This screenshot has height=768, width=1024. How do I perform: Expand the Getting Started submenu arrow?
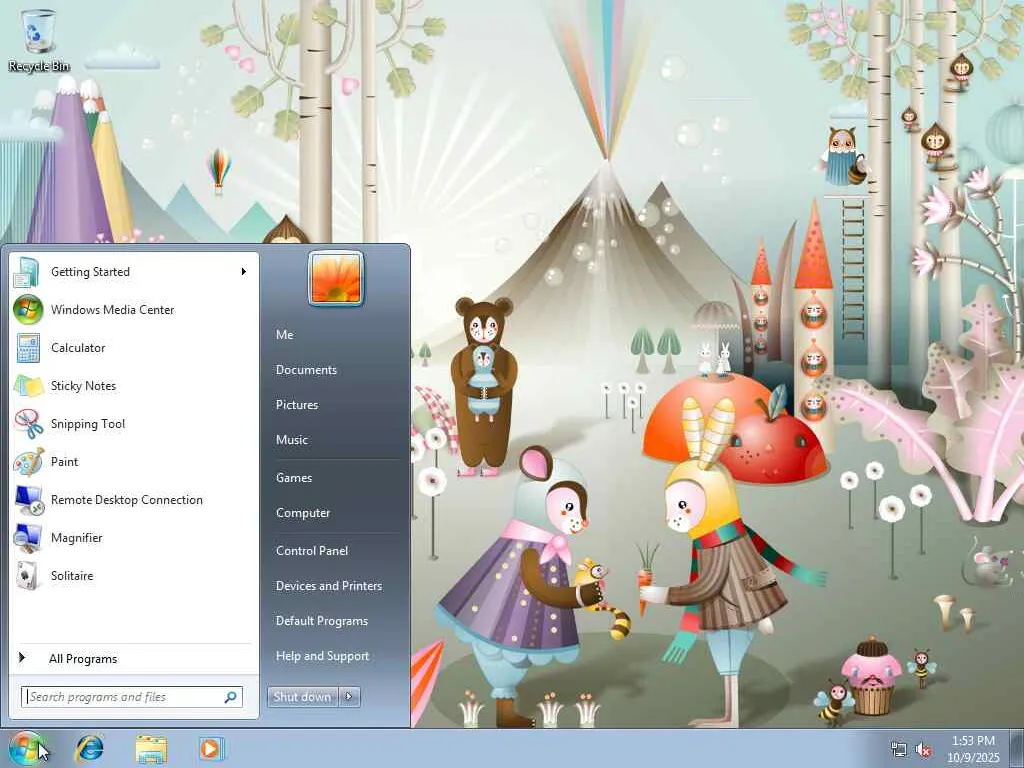tap(244, 272)
